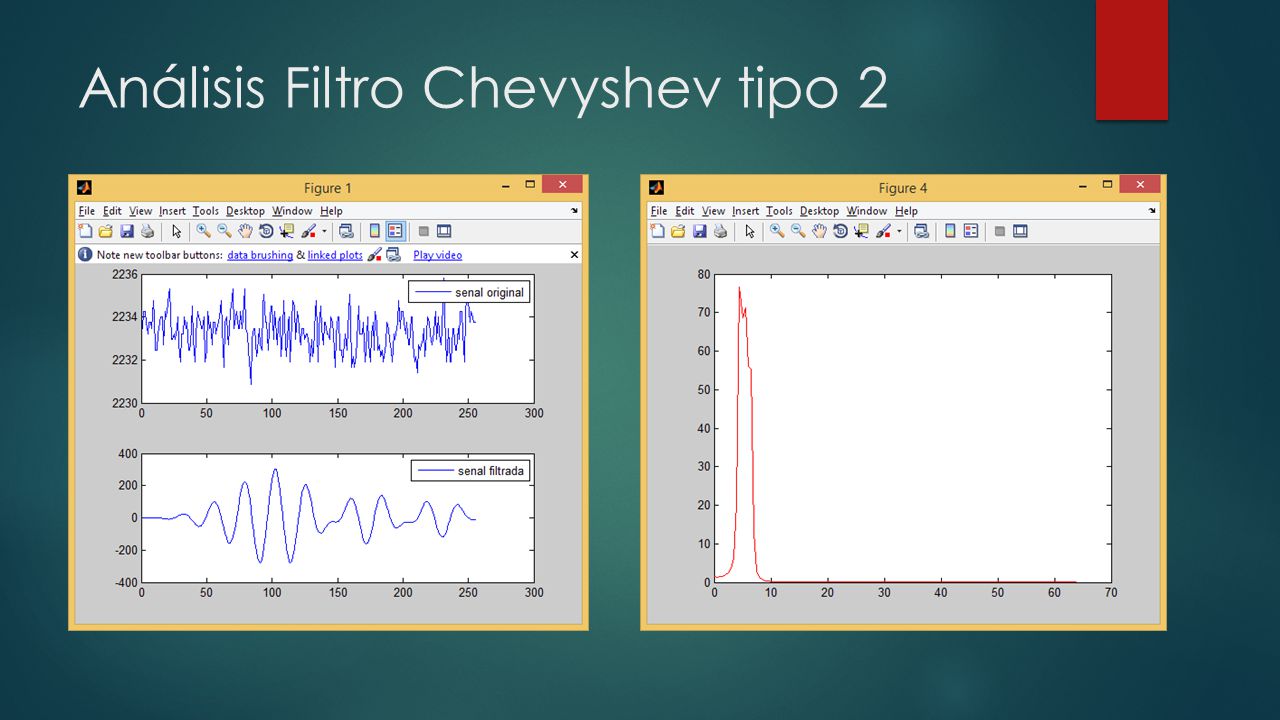1280x720 pixels.
Task: Open Edit menu in Figure 1
Action: pyautogui.click(x=112, y=211)
